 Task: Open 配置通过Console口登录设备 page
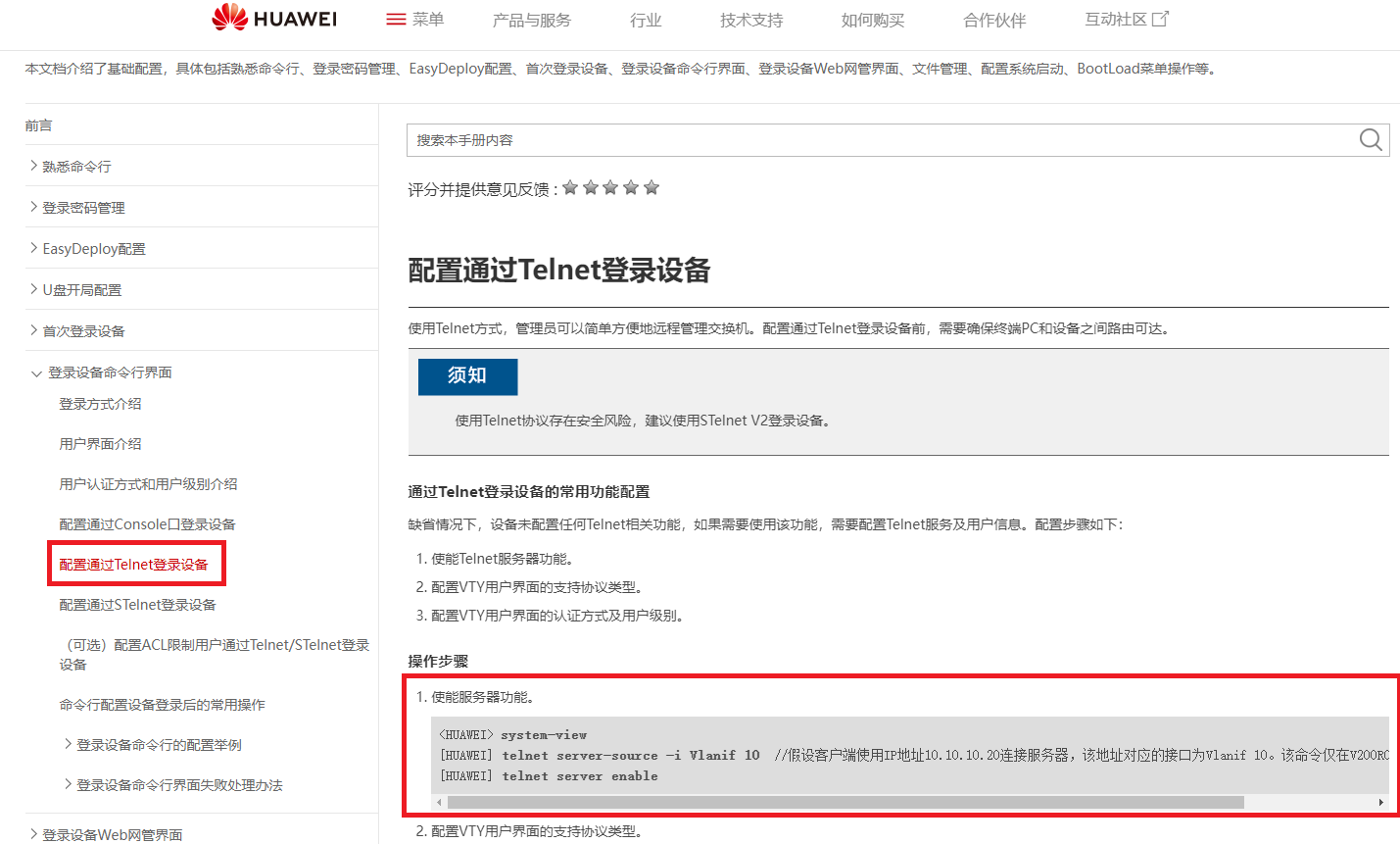(147, 524)
